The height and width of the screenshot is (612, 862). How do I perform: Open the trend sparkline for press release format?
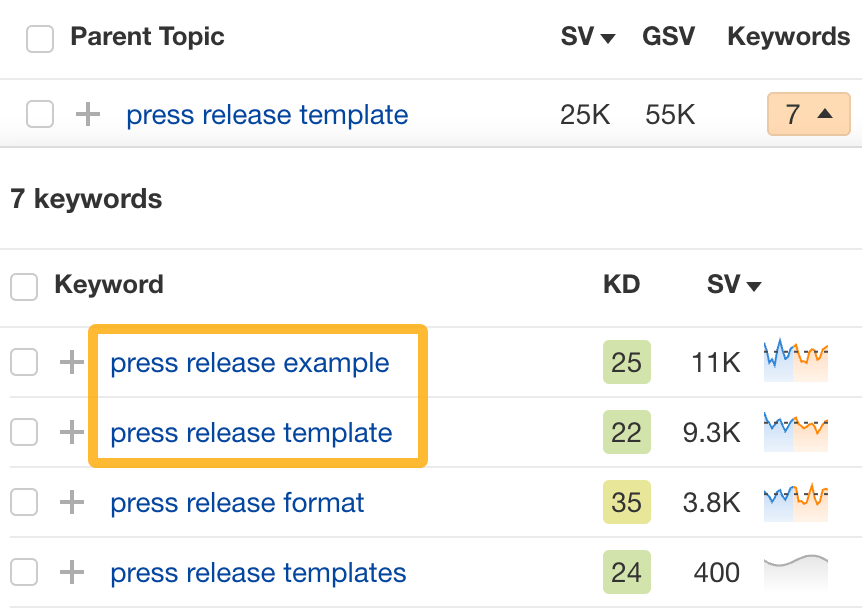(x=795, y=503)
